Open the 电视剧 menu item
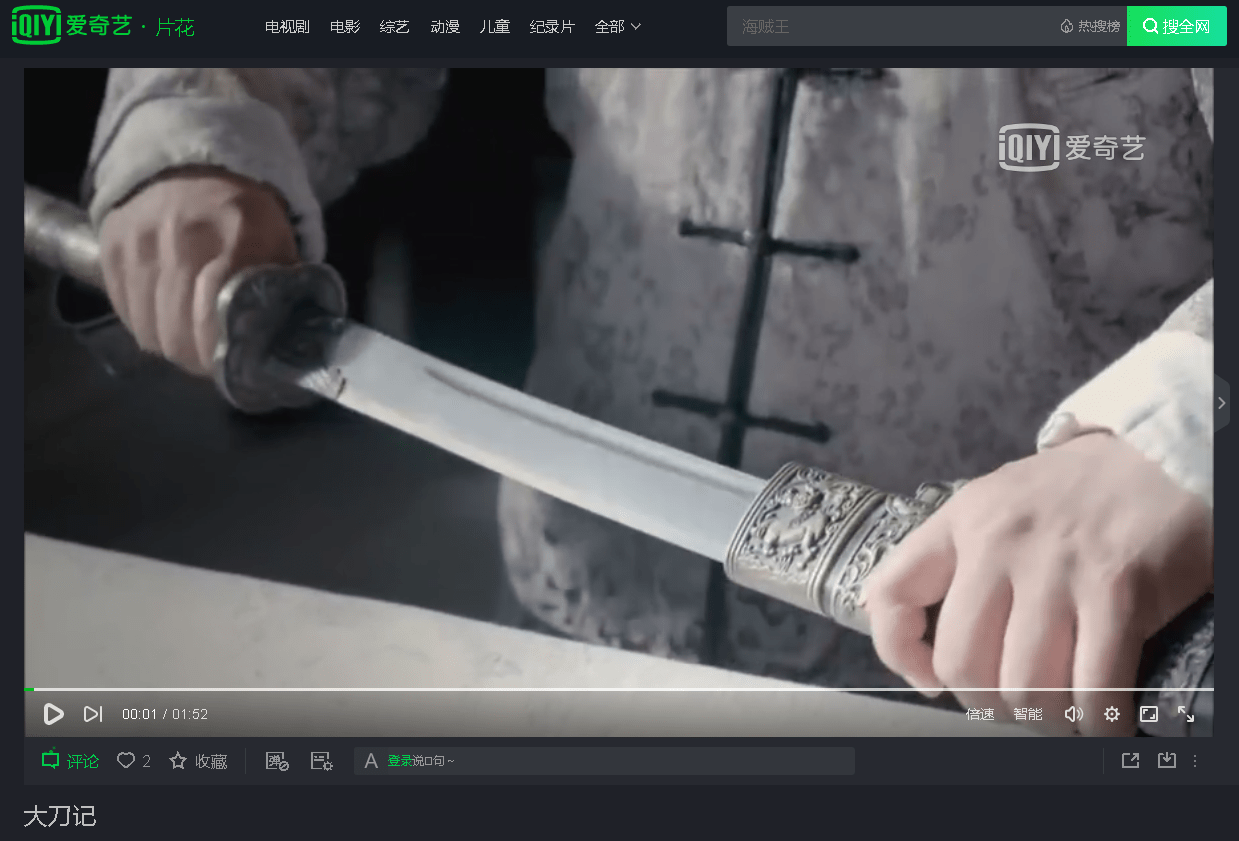This screenshot has width=1239, height=841. tap(287, 27)
